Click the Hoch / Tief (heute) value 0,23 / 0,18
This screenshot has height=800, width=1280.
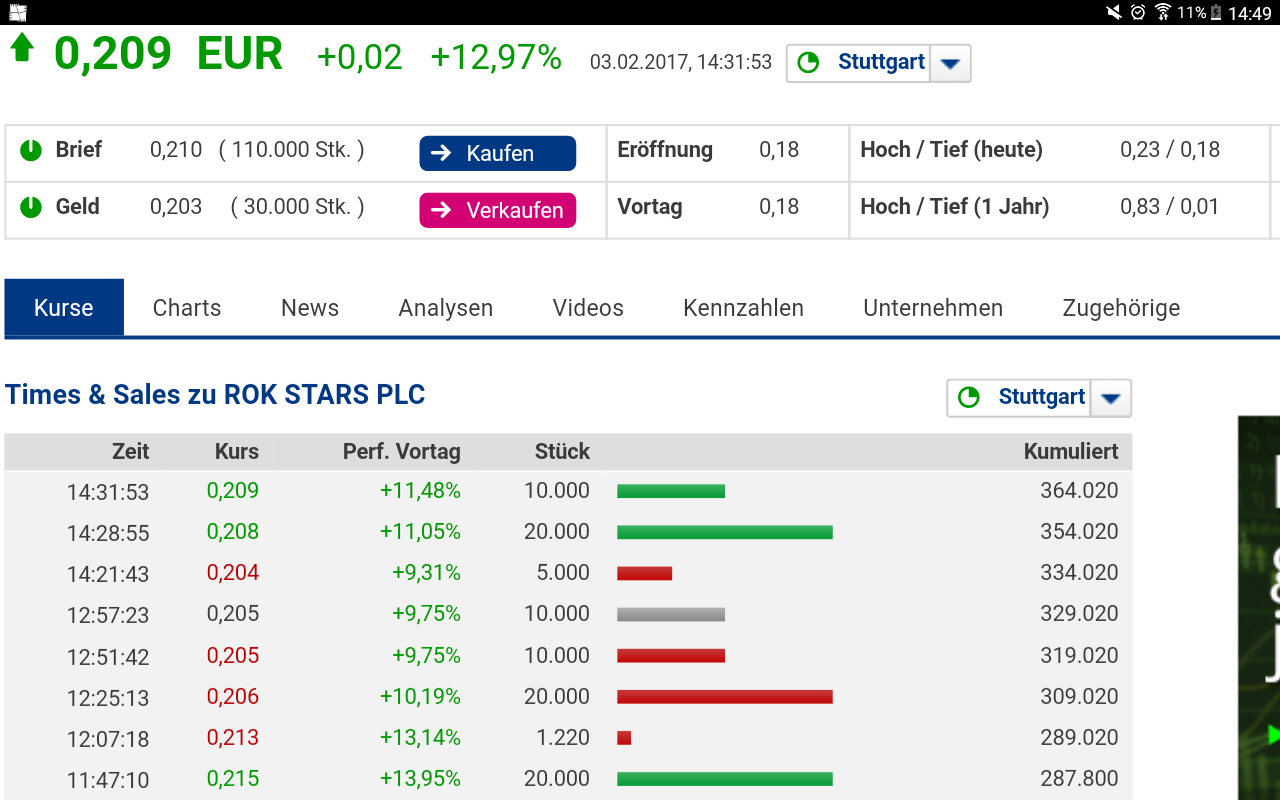(1170, 150)
